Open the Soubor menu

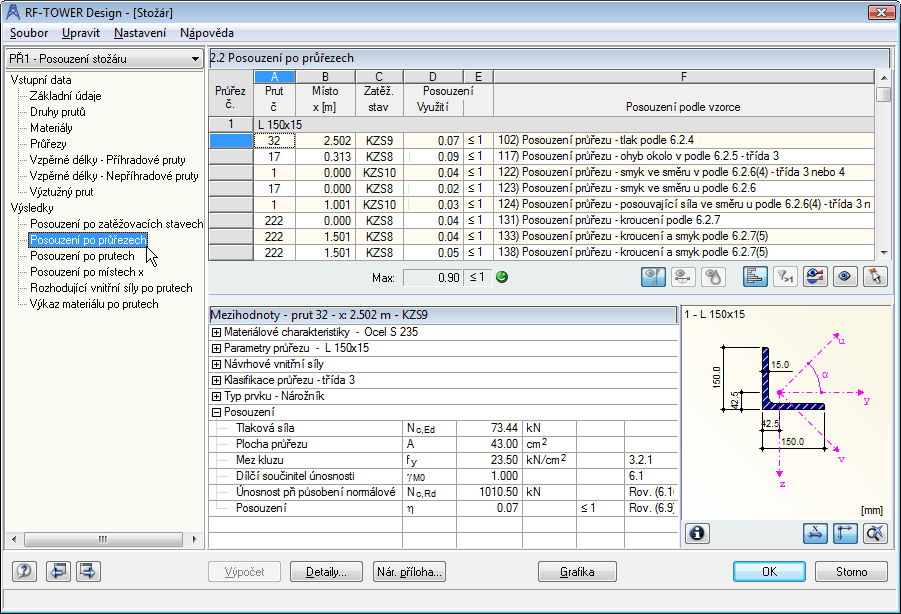tap(29, 33)
